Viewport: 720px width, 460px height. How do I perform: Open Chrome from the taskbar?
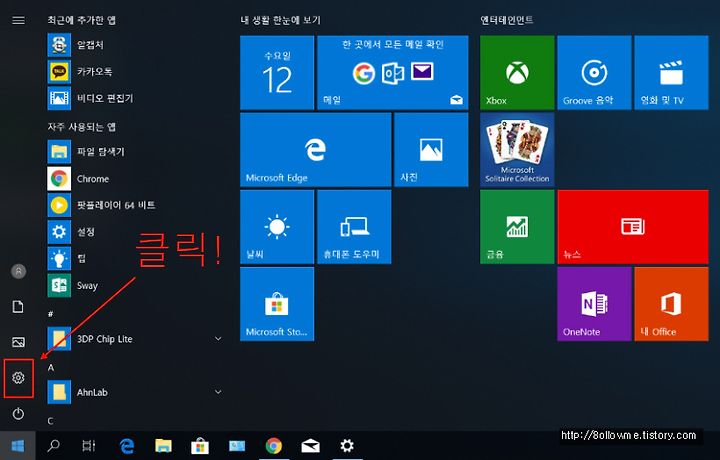click(x=274, y=445)
